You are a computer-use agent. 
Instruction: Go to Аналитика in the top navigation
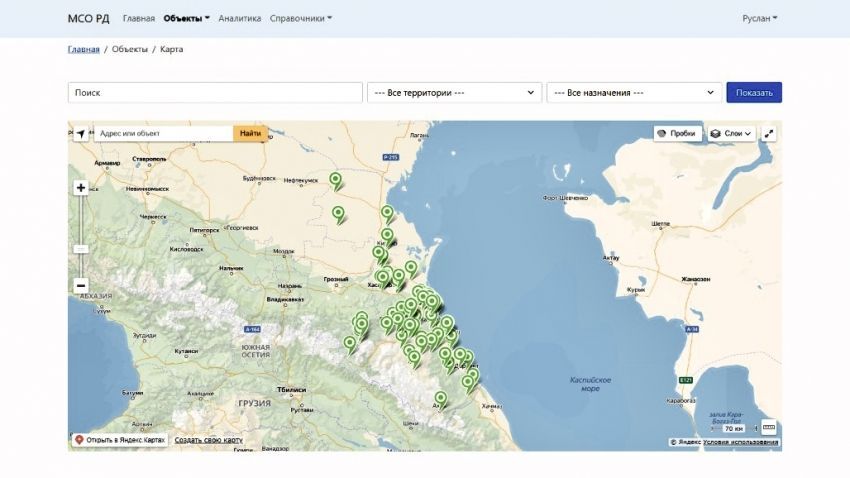tap(239, 18)
